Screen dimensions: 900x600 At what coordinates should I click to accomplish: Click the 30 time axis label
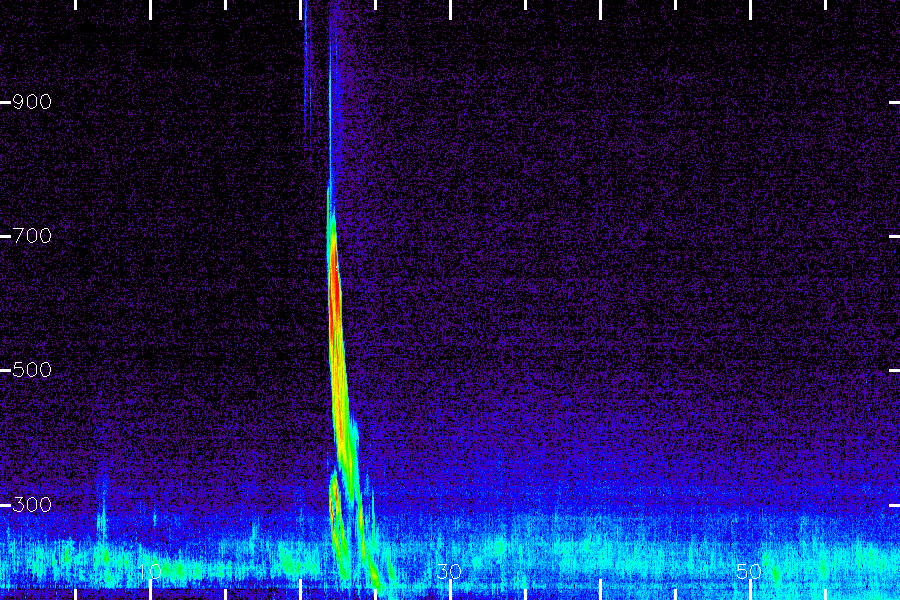[x=449, y=571]
